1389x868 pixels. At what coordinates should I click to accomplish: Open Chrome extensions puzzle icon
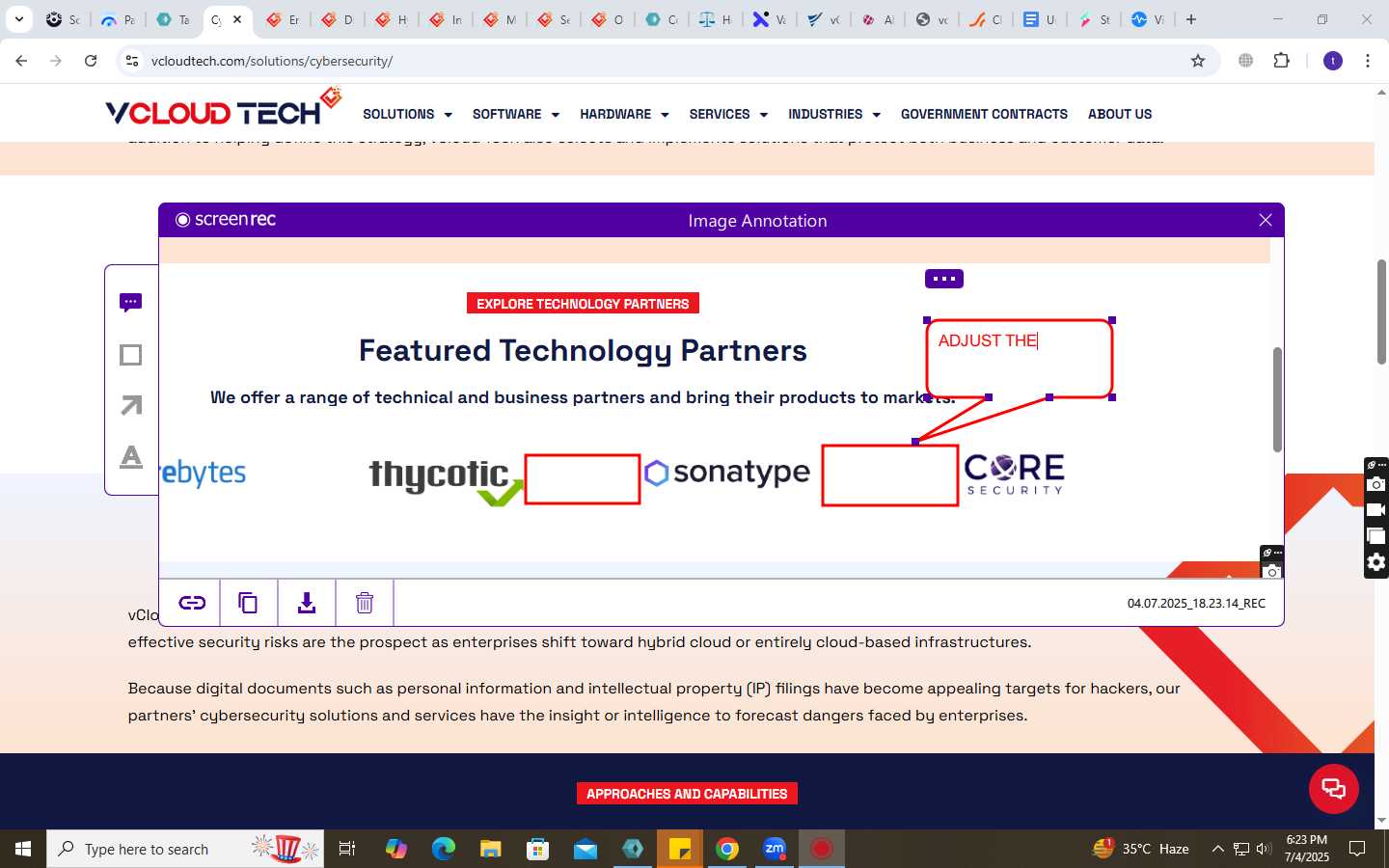pyautogui.click(x=1281, y=61)
